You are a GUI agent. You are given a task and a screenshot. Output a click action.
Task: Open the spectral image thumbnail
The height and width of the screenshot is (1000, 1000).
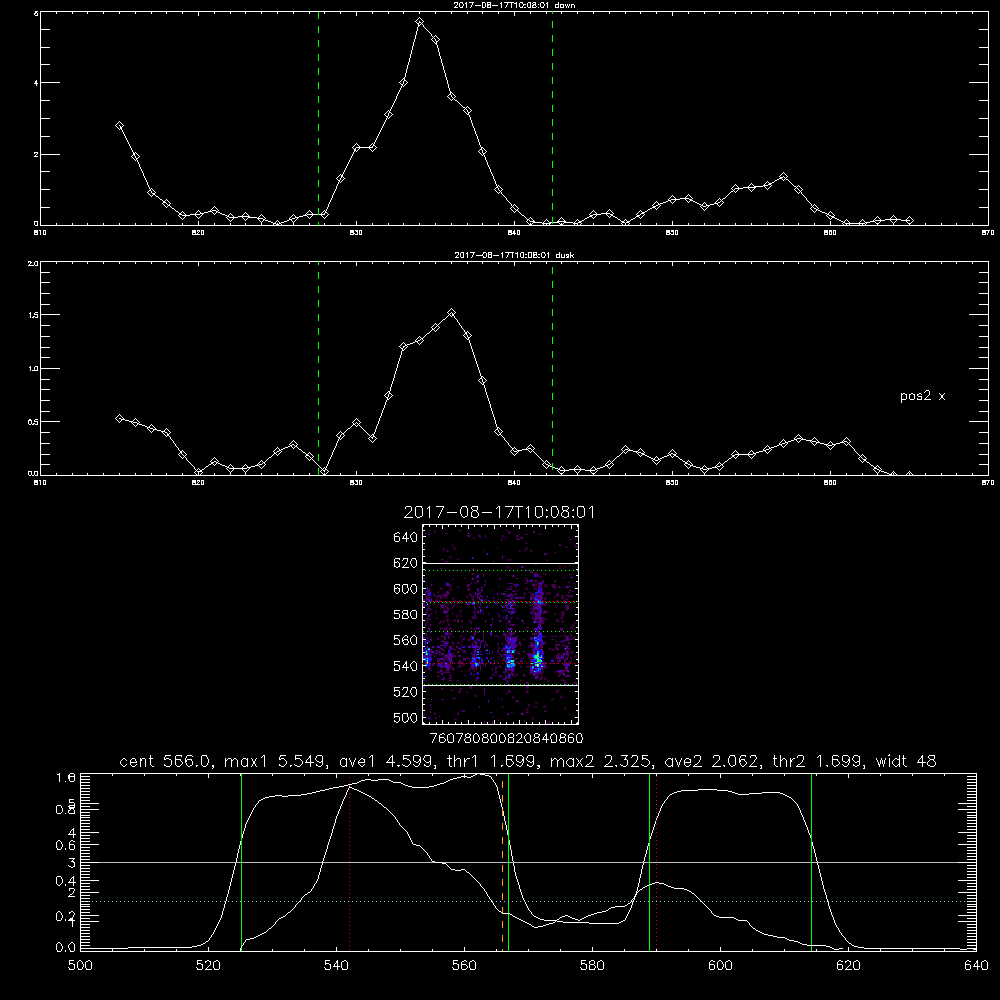click(x=501, y=624)
